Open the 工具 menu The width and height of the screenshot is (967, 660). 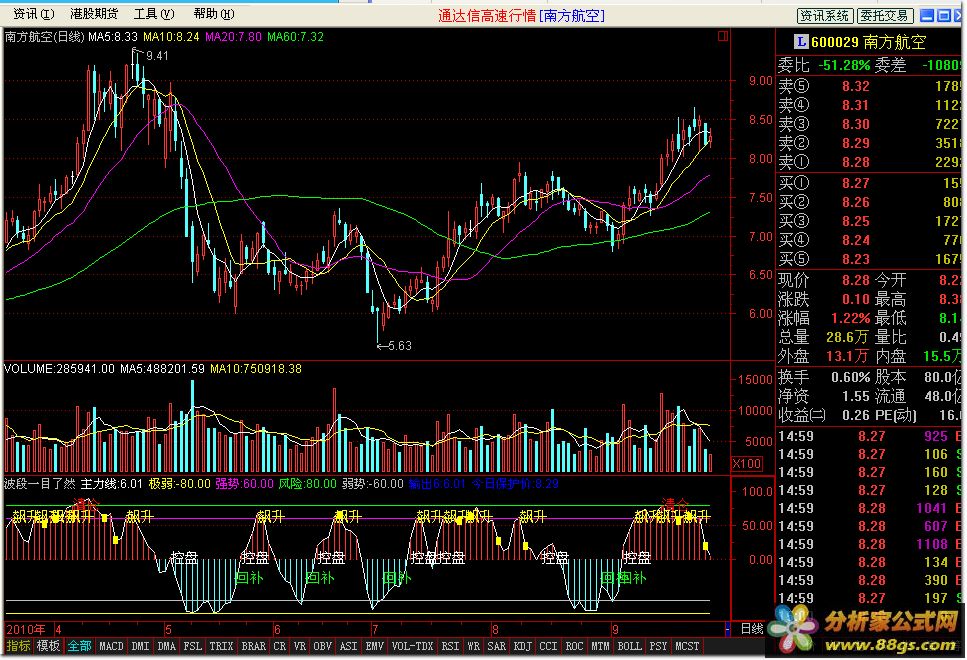pyautogui.click(x=154, y=14)
